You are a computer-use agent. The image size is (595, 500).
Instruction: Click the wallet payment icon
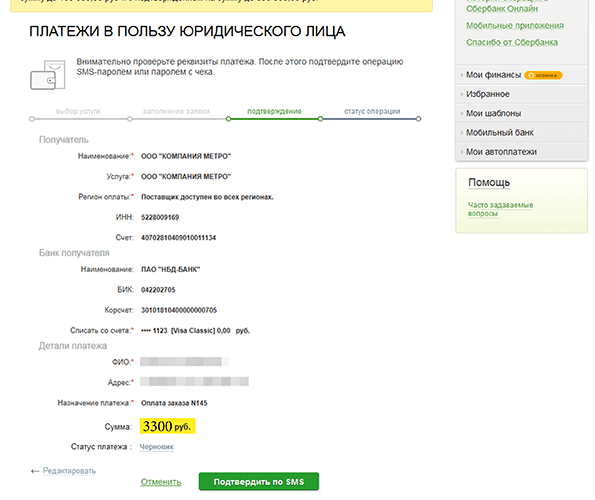pyautogui.click(x=48, y=75)
